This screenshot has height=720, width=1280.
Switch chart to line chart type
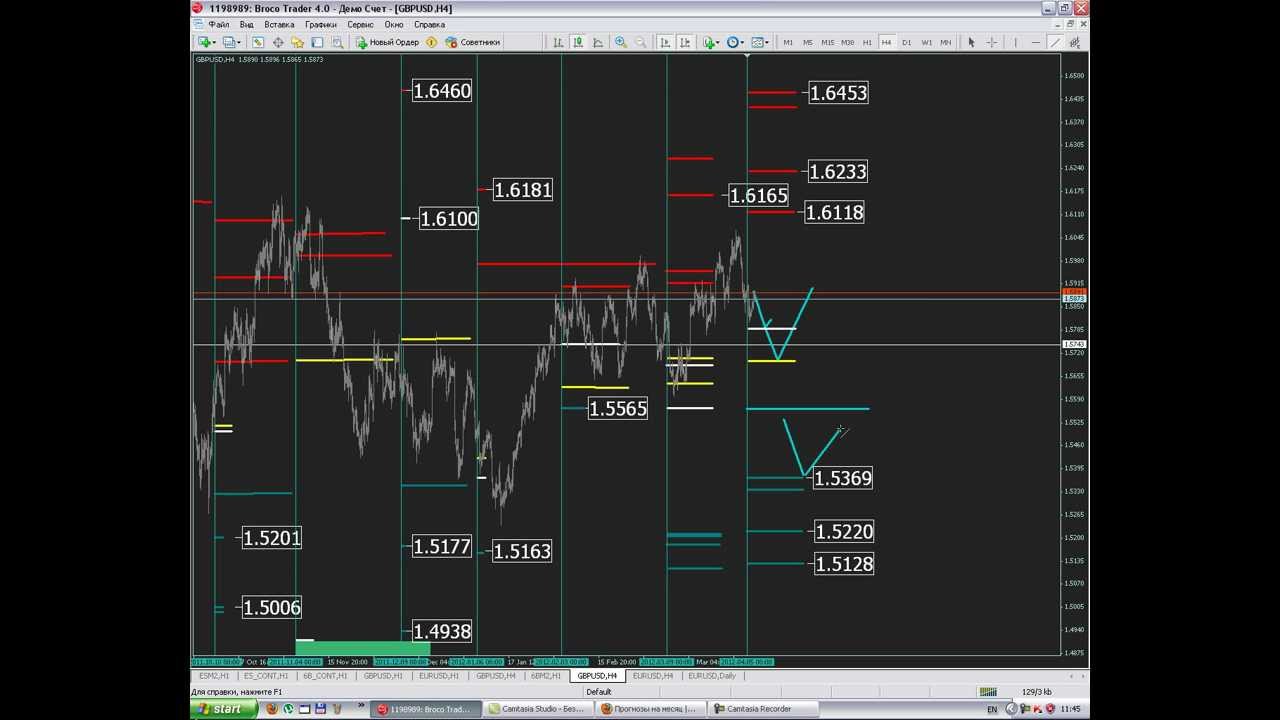coord(598,42)
